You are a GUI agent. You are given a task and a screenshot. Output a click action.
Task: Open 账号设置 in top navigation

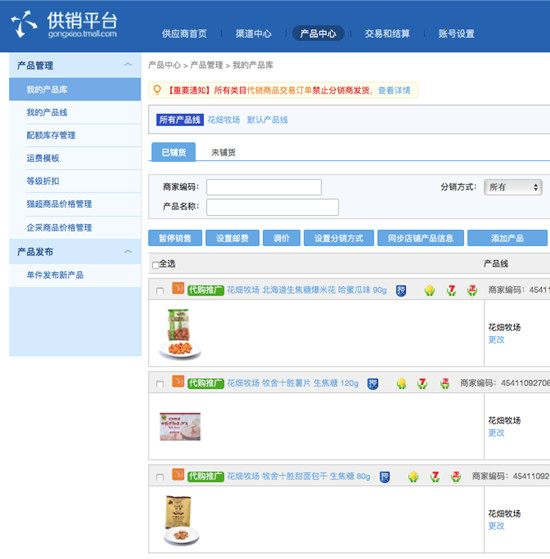pos(456,34)
